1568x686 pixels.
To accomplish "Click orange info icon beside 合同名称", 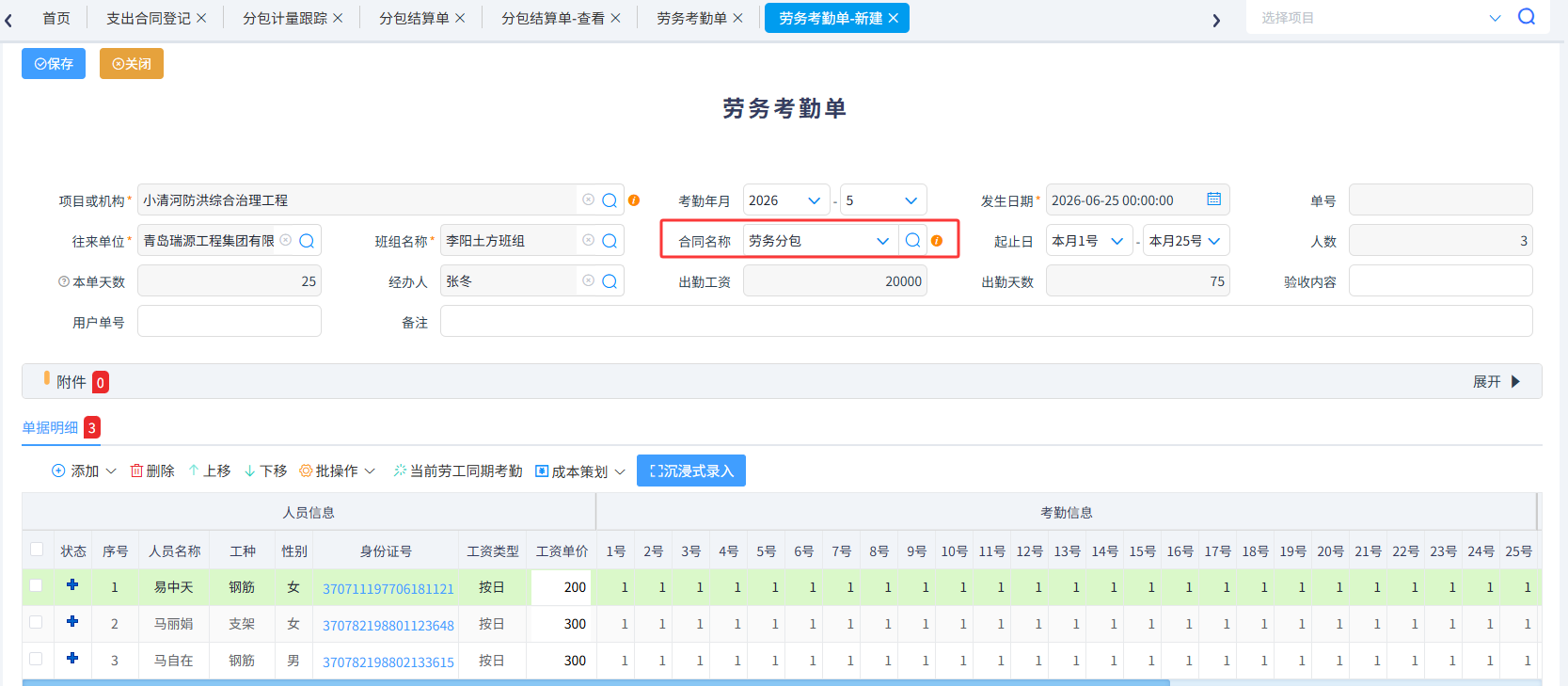I will [937, 241].
